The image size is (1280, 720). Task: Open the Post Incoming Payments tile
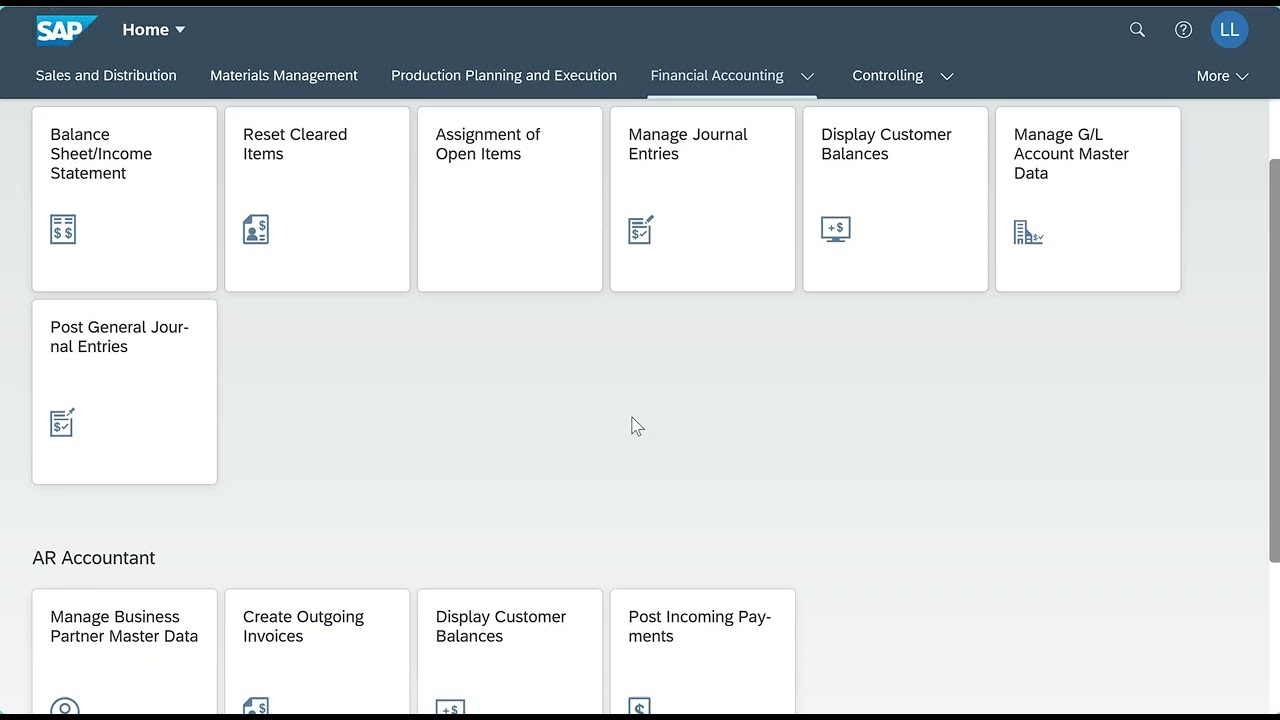pos(703,653)
